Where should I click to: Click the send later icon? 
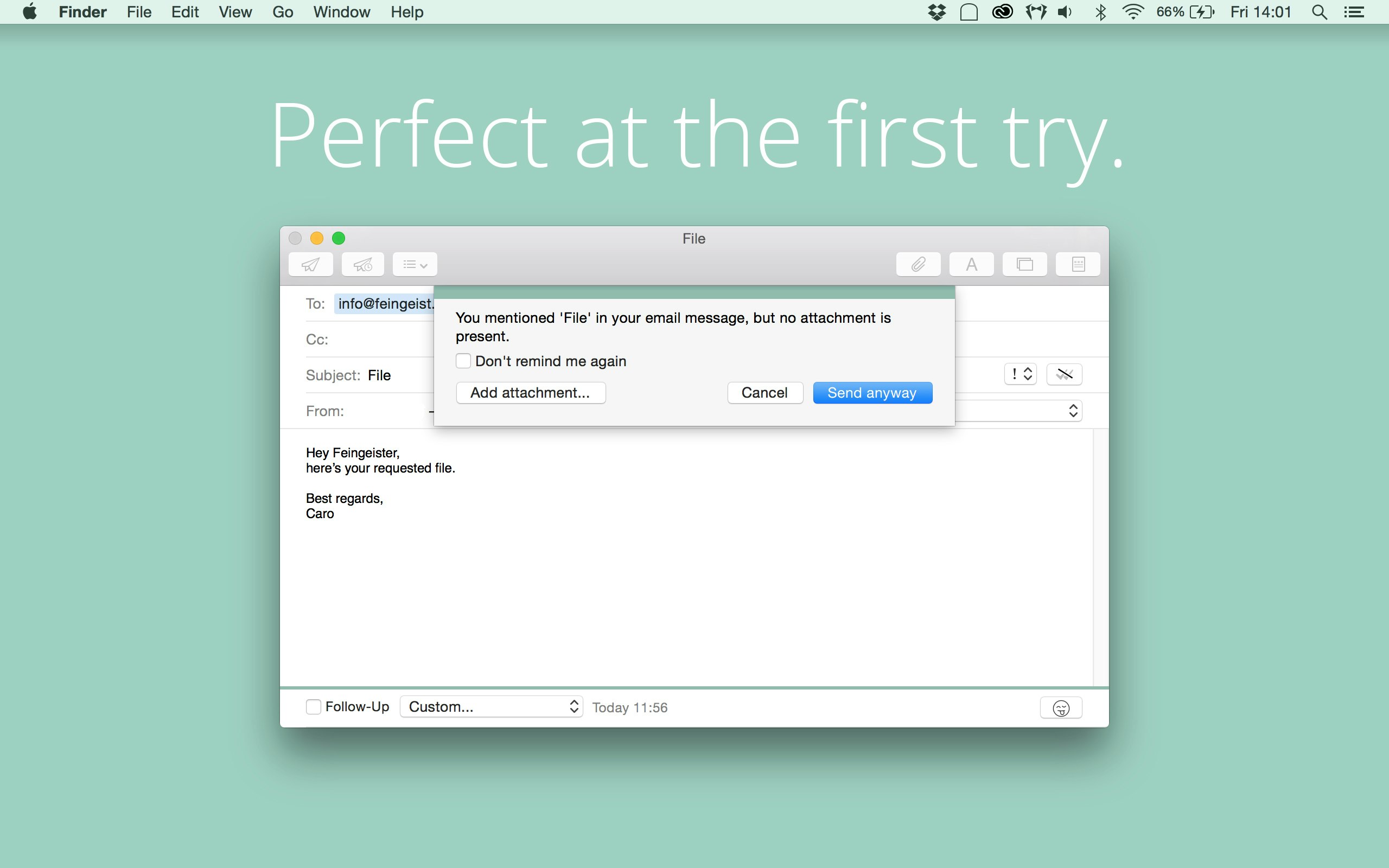pyautogui.click(x=363, y=265)
